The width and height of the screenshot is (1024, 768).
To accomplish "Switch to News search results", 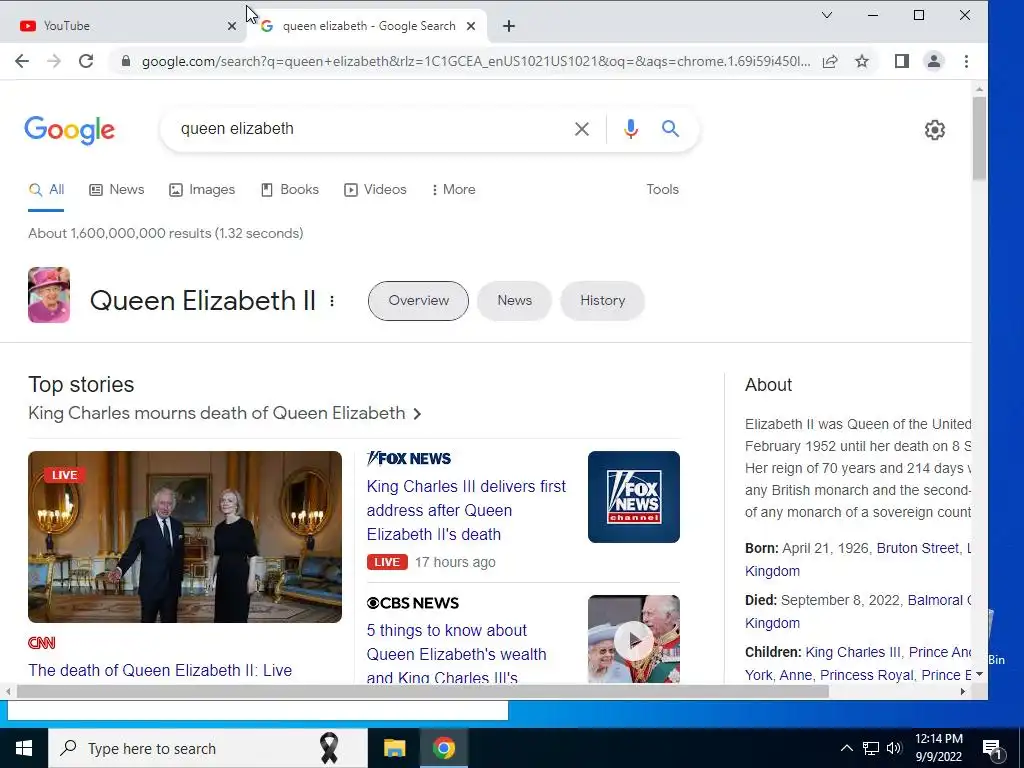I will [x=117, y=189].
